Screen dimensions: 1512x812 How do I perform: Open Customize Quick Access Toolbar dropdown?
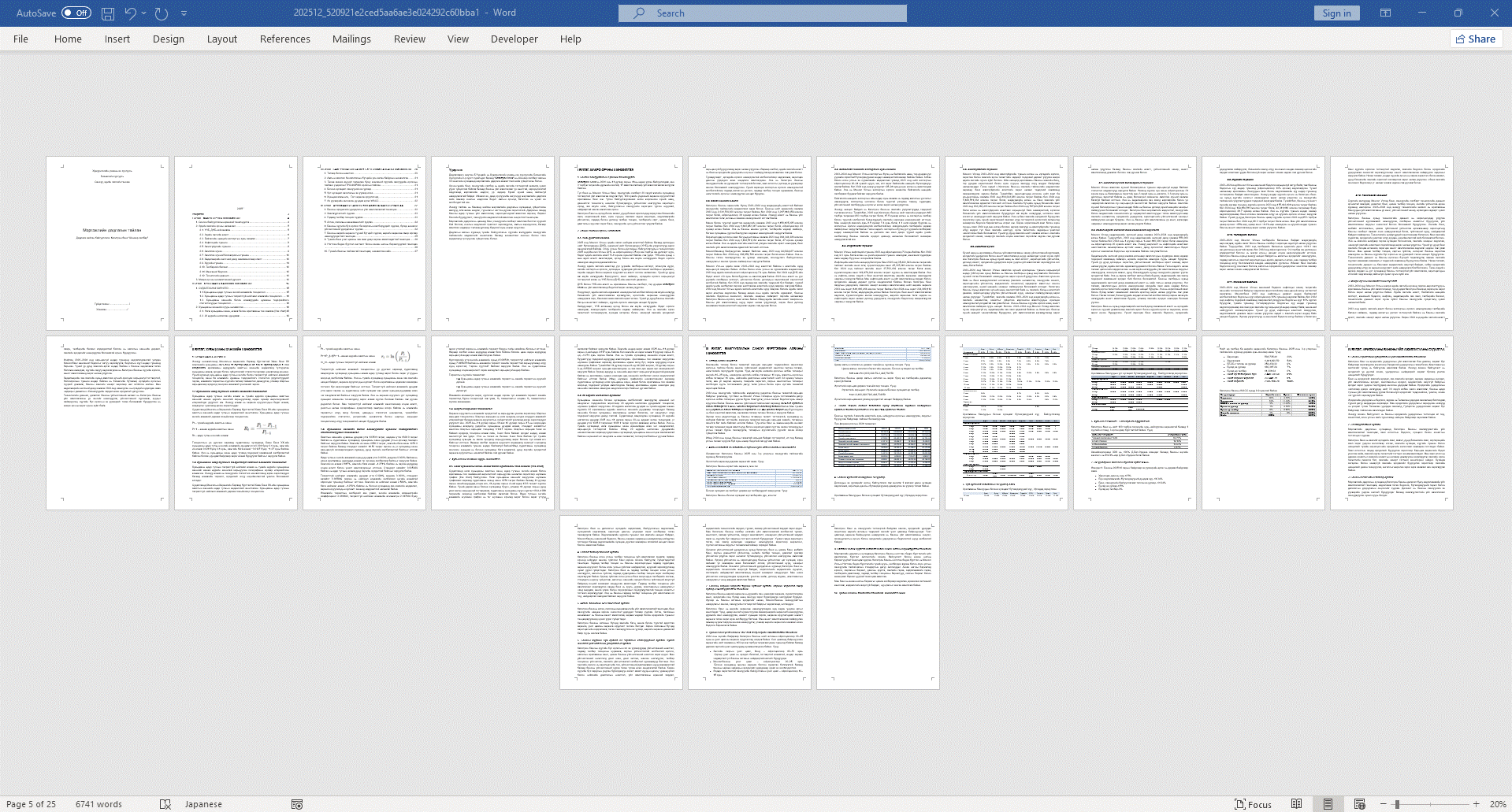pyautogui.click(x=184, y=13)
